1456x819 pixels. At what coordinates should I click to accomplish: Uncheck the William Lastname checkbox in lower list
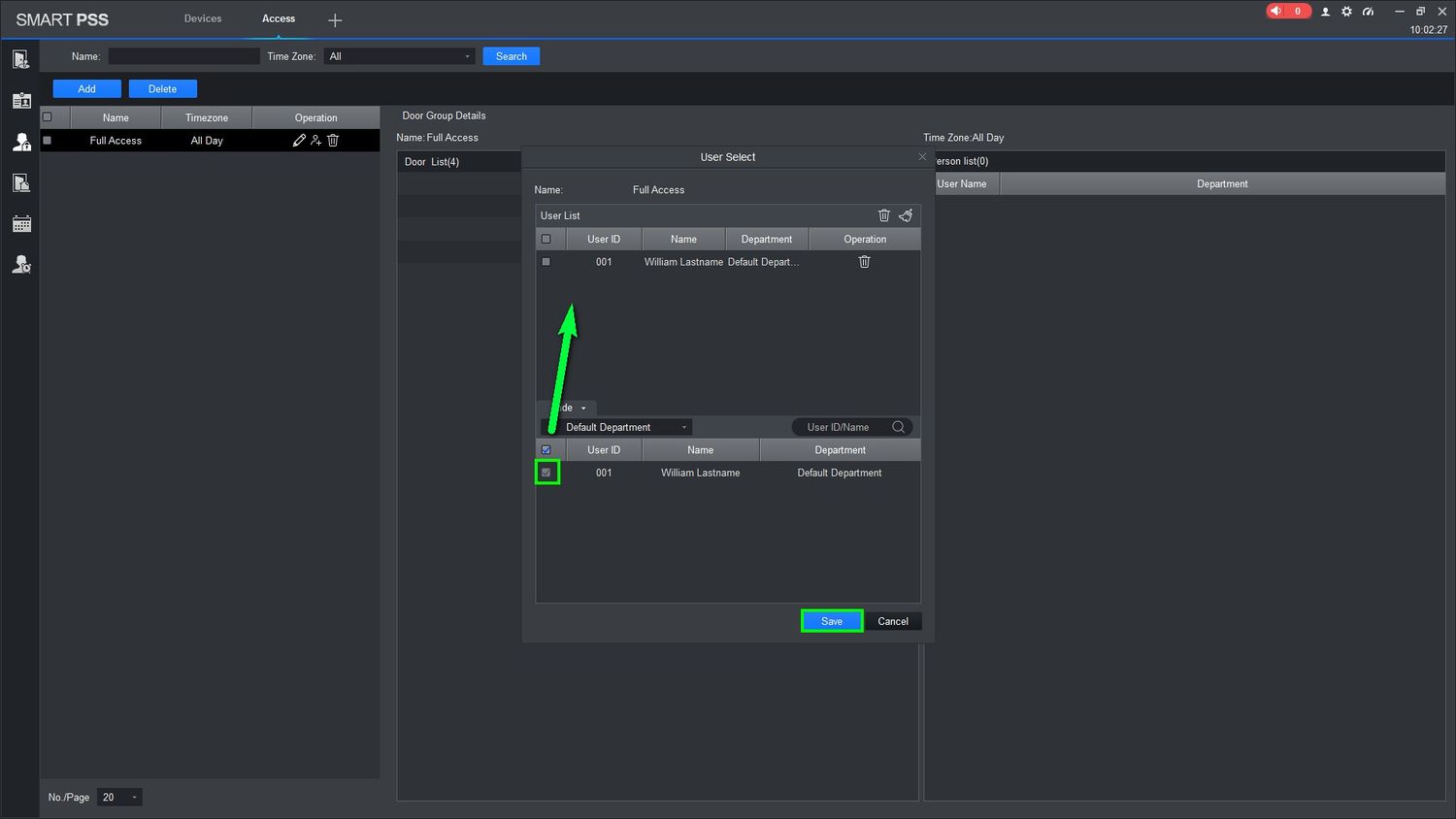tap(546, 473)
